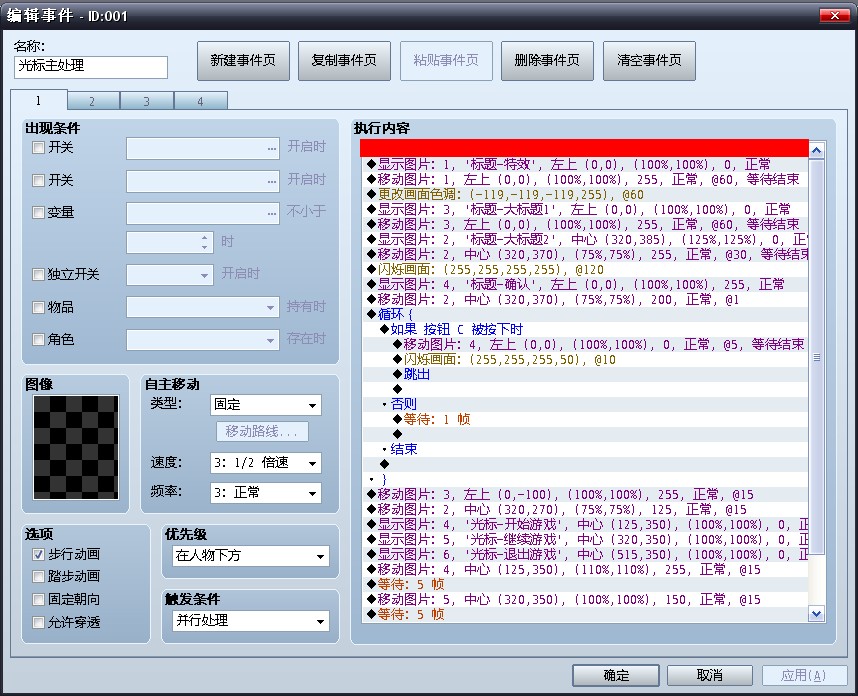Click the 确定 button

(616, 676)
